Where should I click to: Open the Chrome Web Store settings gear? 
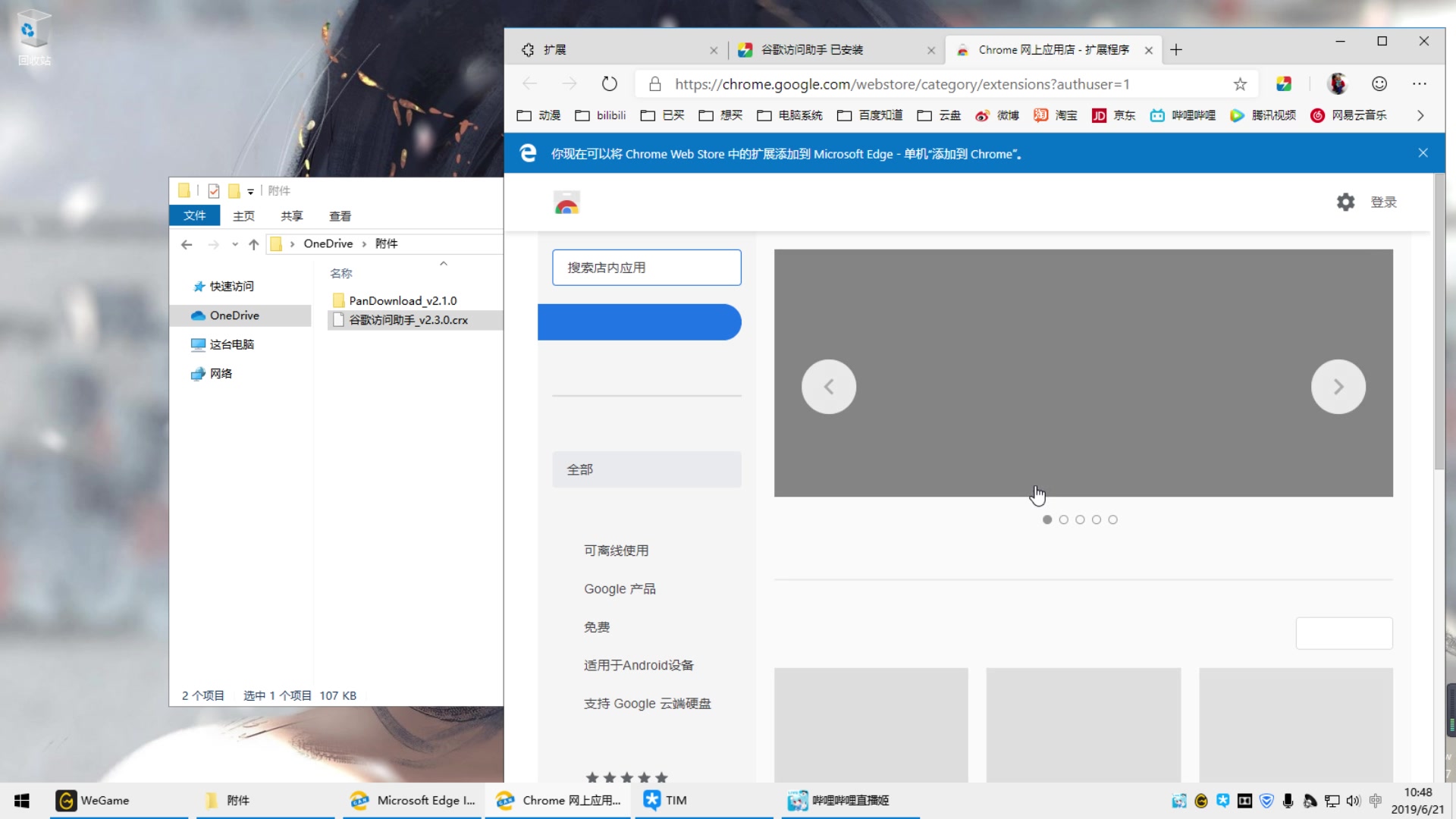coord(1345,202)
